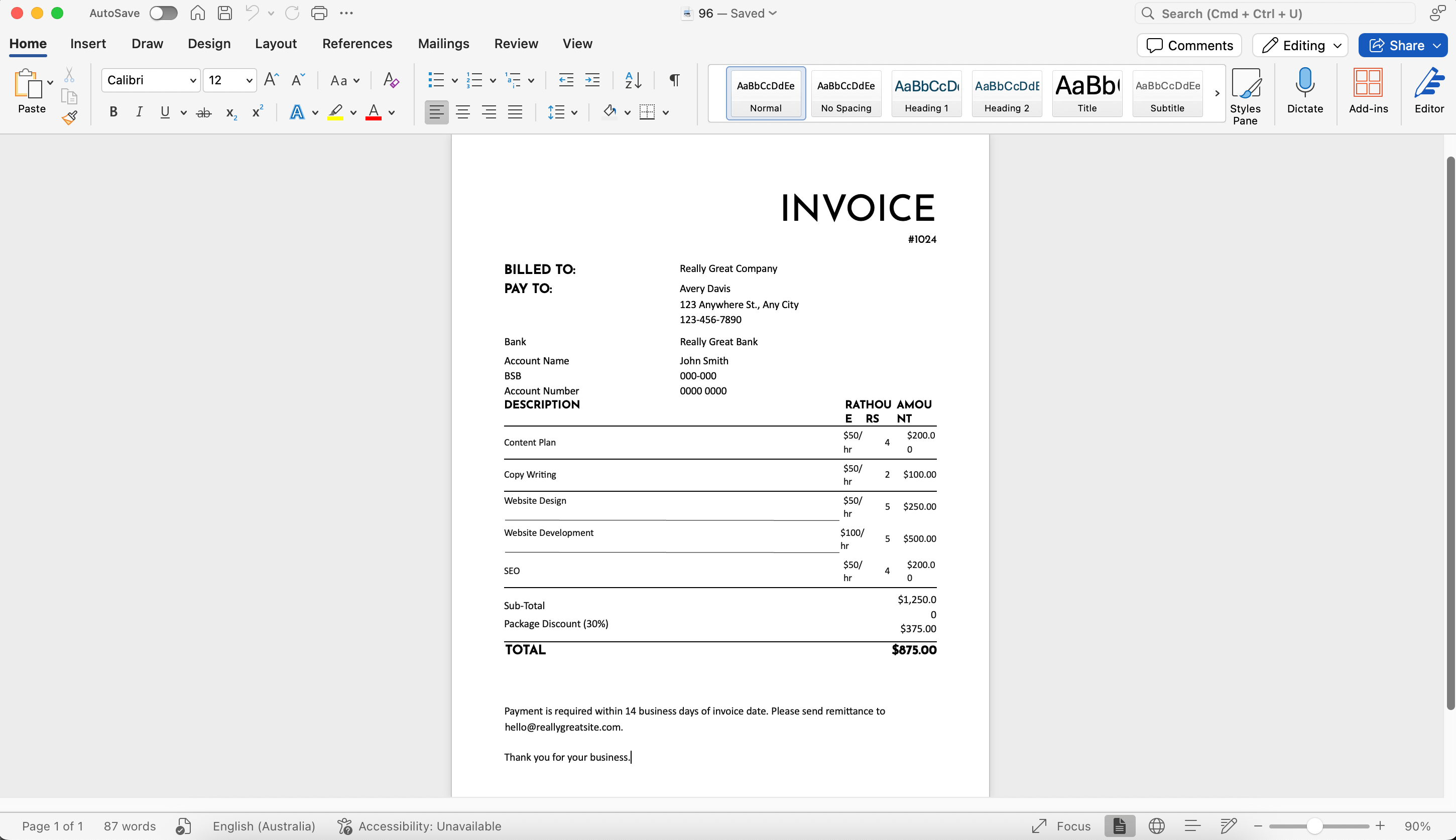Image resolution: width=1456 pixels, height=840 pixels.
Task: Click the Home icon in the title bar
Action: [197, 13]
